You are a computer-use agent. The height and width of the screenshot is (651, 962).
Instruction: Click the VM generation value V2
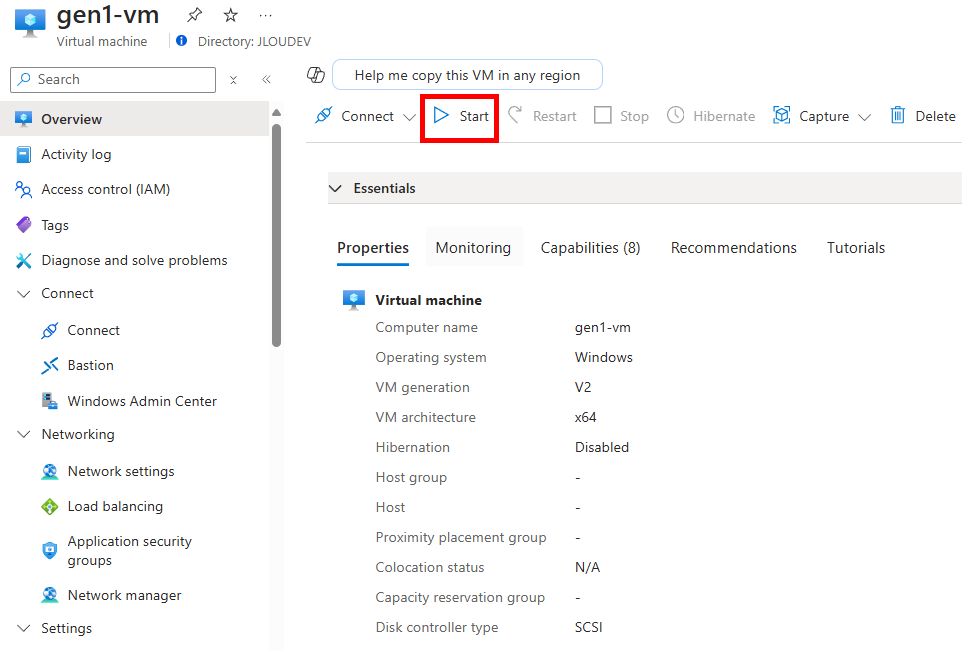click(x=583, y=387)
